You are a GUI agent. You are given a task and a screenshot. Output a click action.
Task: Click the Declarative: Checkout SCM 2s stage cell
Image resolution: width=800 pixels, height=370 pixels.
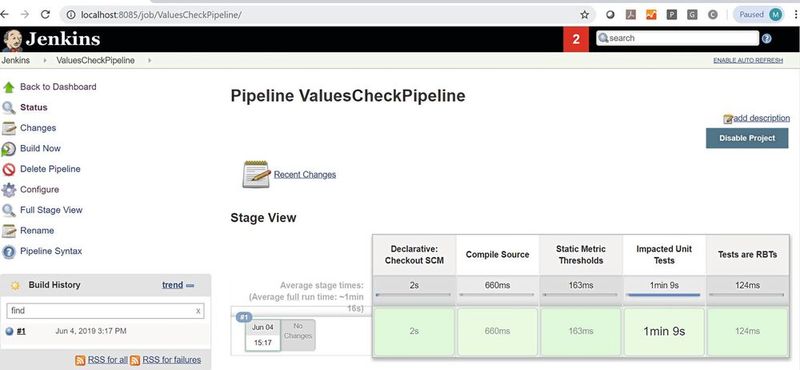tap(414, 331)
